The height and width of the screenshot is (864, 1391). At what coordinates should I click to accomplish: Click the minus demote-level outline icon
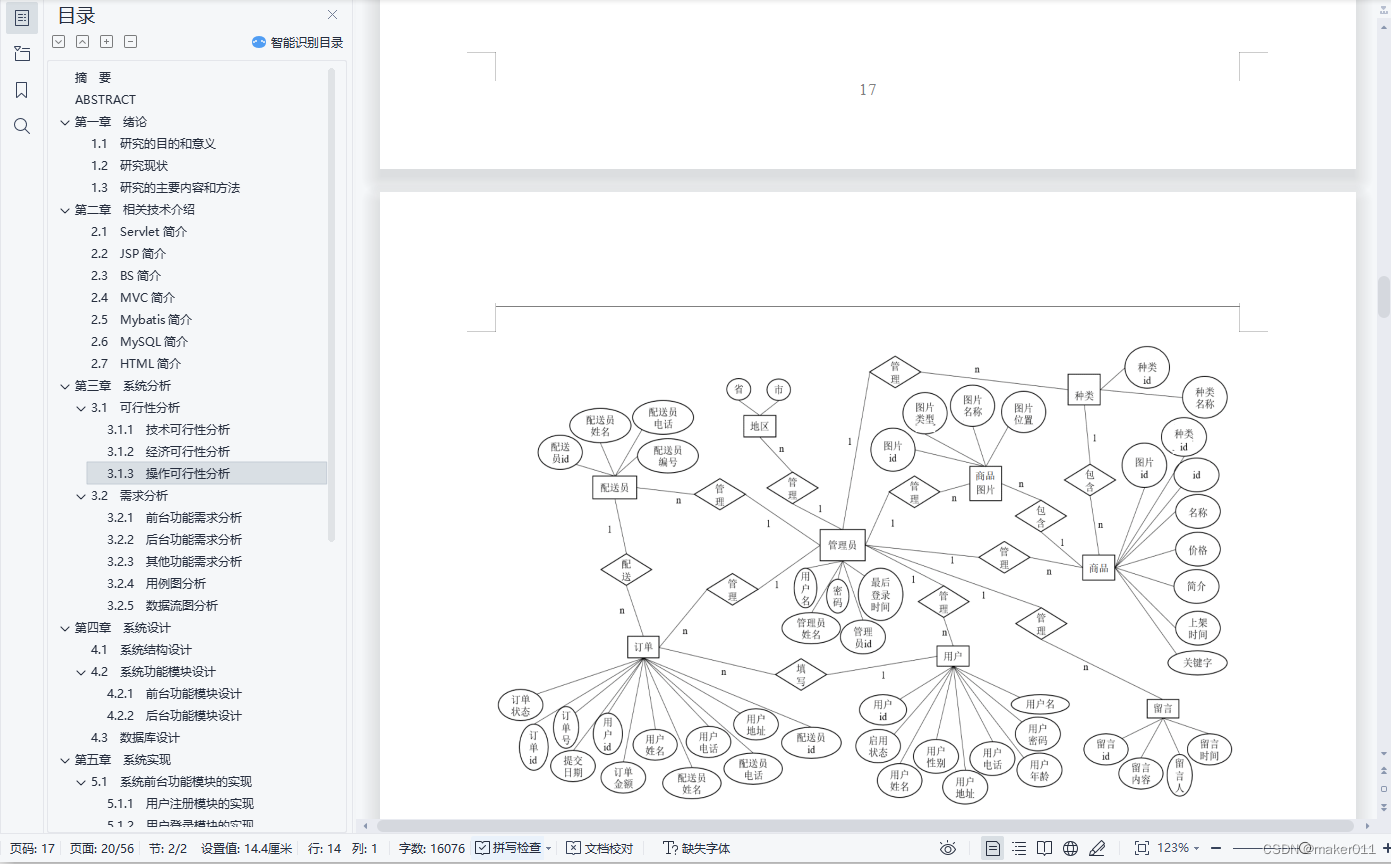click(131, 42)
